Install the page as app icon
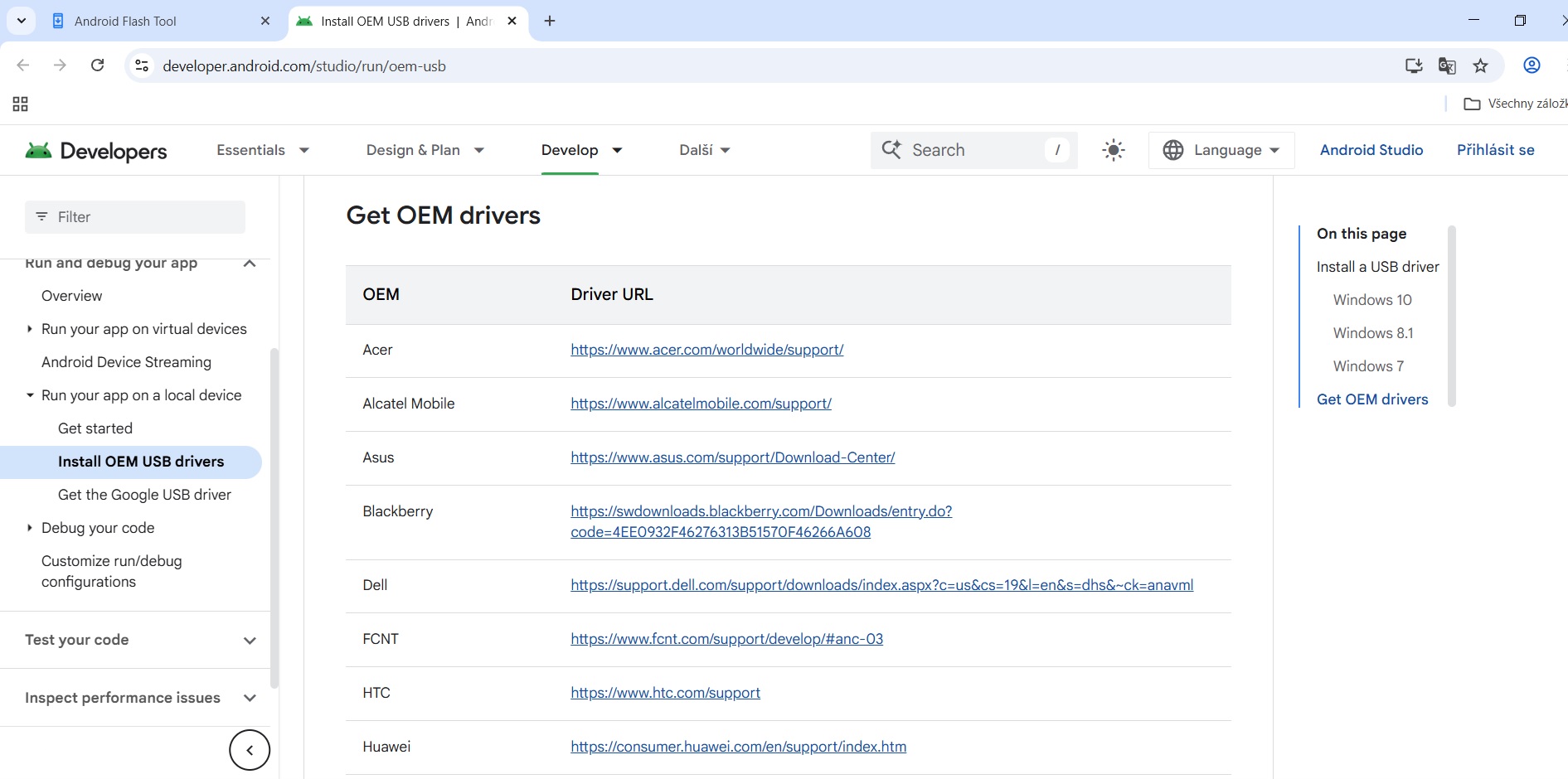 coord(1414,65)
